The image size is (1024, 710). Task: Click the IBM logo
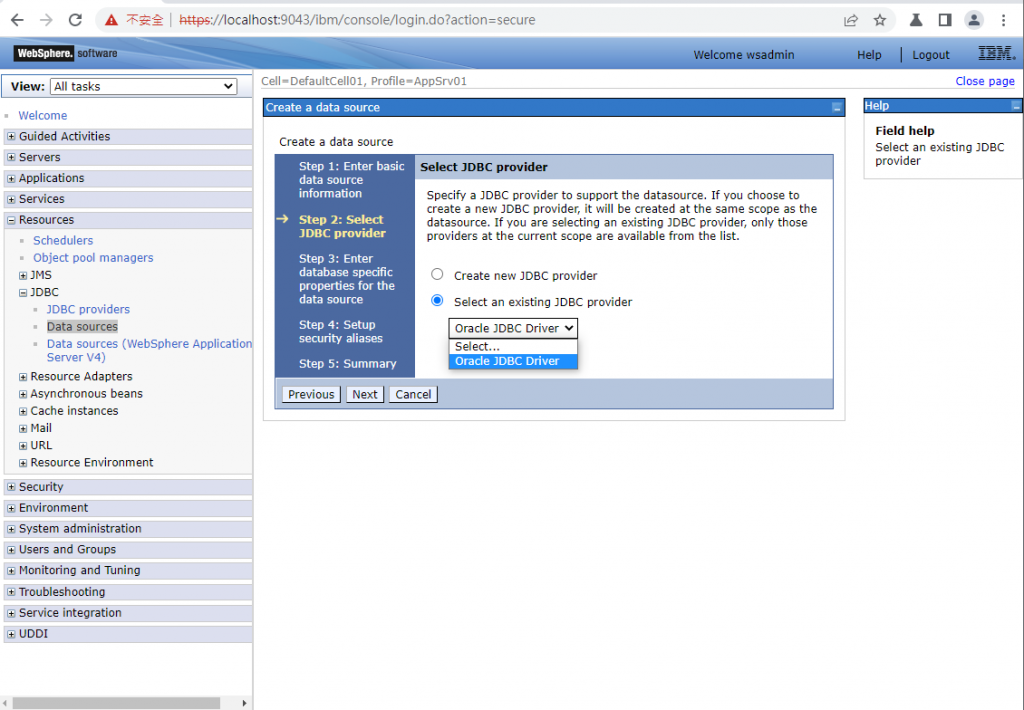[x=995, y=54]
